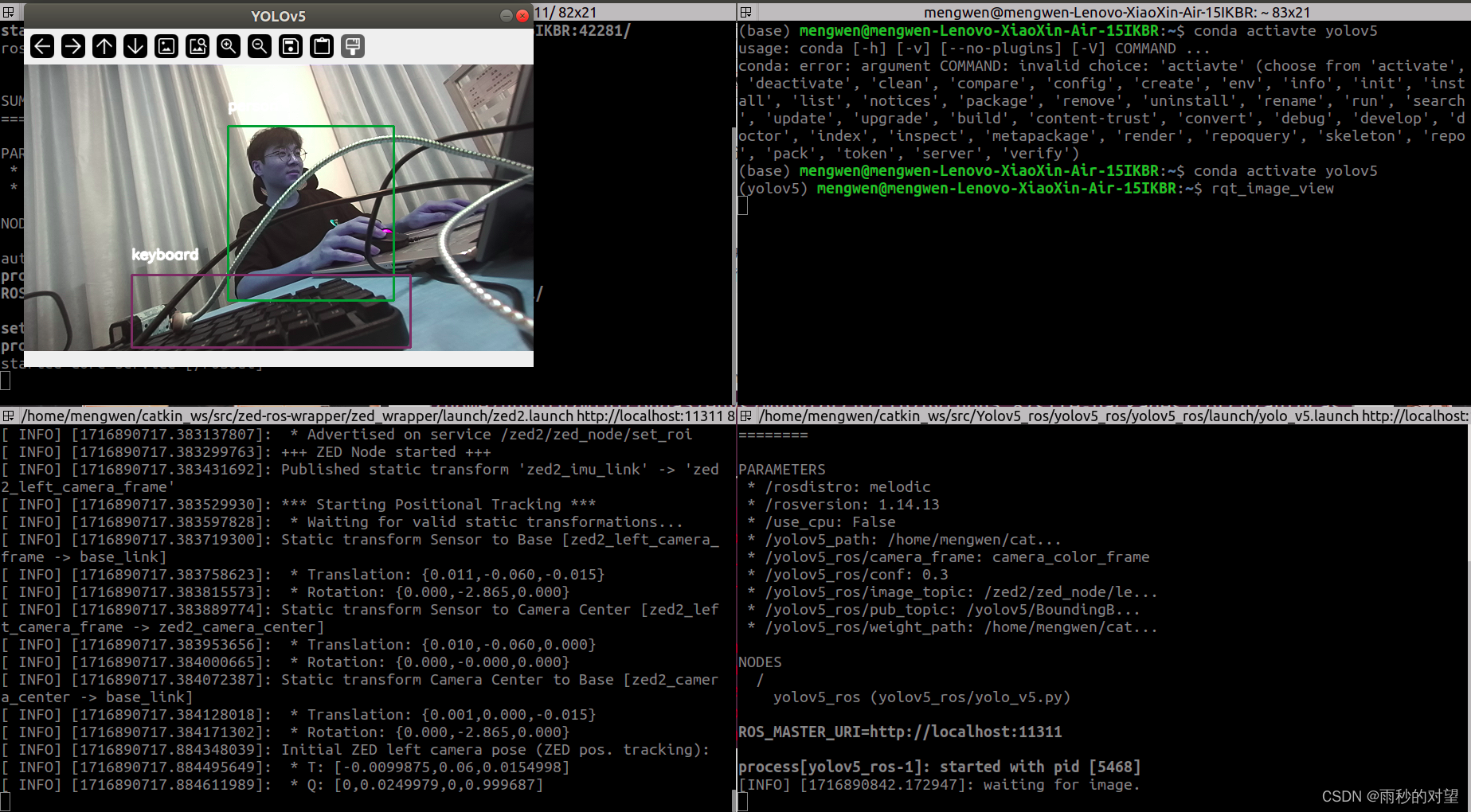Pan image right with the right arrow icon
The image size is (1471, 812).
pos(73,46)
